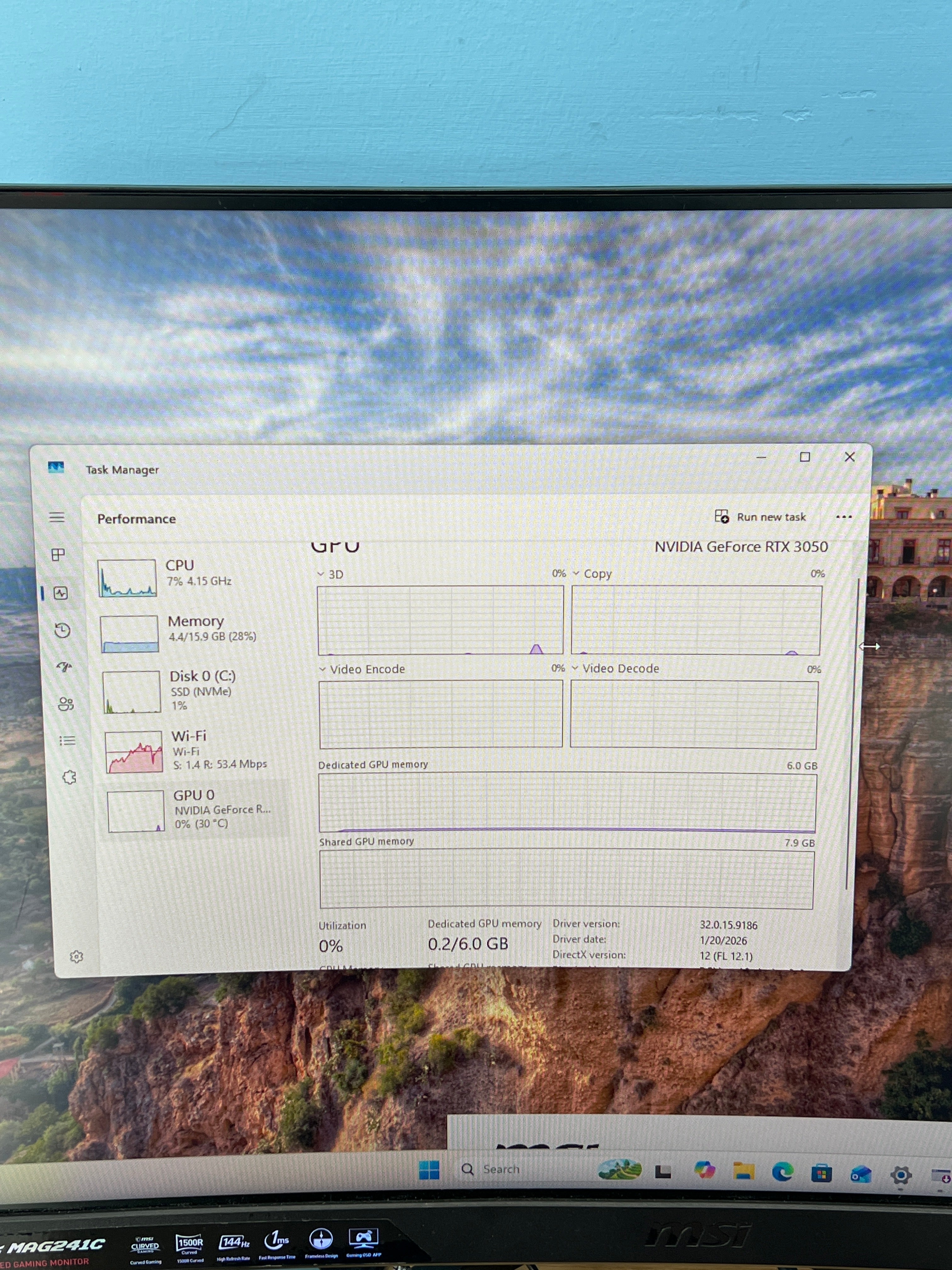Open the Services page icon
The height and width of the screenshot is (1270, 952).
point(70,777)
